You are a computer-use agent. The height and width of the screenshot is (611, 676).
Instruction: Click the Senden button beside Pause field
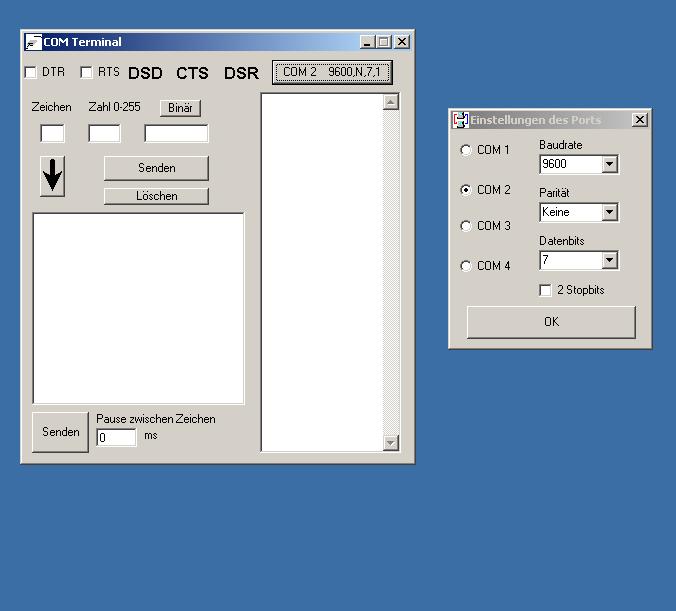click(60, 432)
